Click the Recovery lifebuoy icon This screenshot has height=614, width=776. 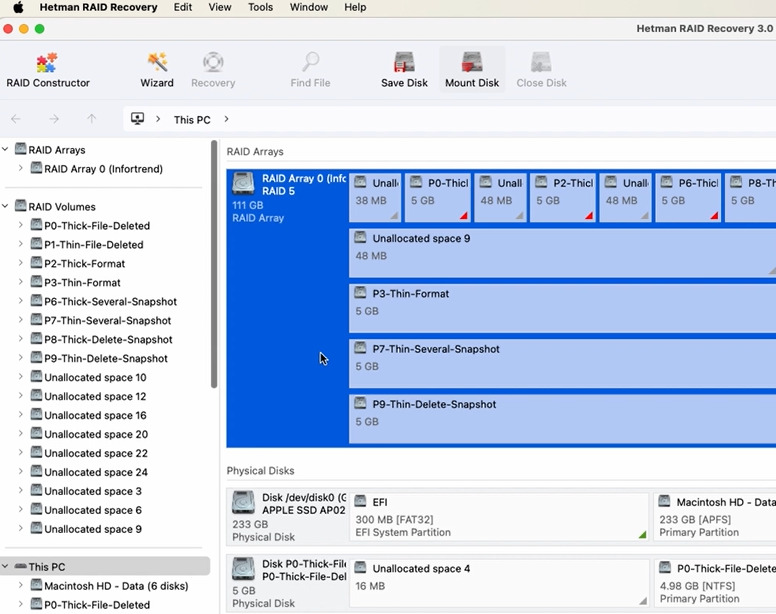tap(213, 62)
